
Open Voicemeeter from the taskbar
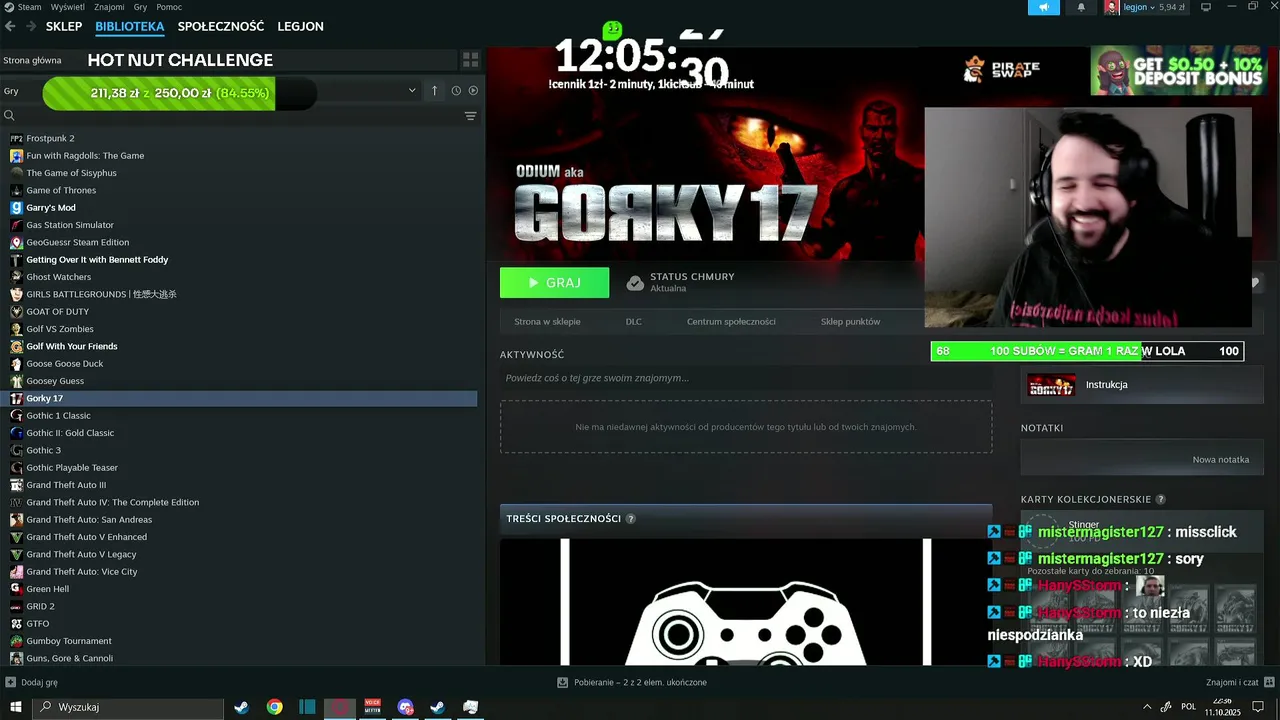pos(372,707)
